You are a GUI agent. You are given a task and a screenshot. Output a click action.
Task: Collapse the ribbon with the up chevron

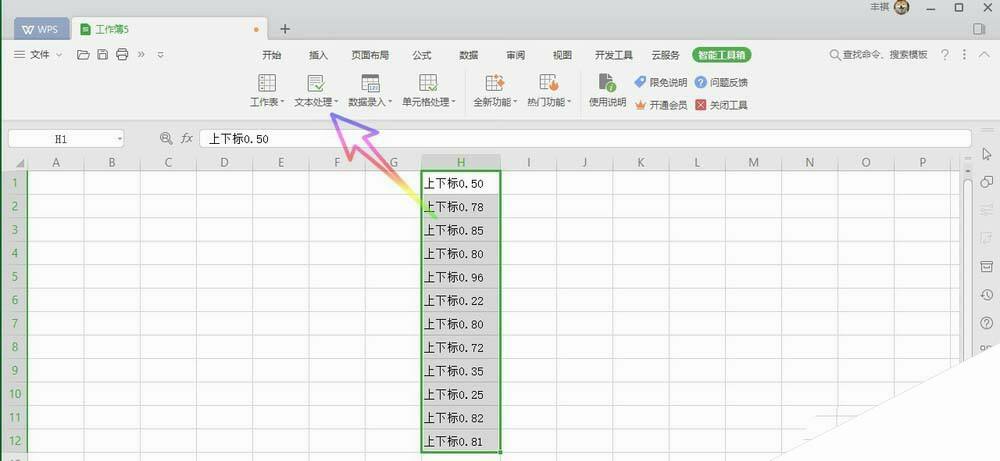[984, 55]
